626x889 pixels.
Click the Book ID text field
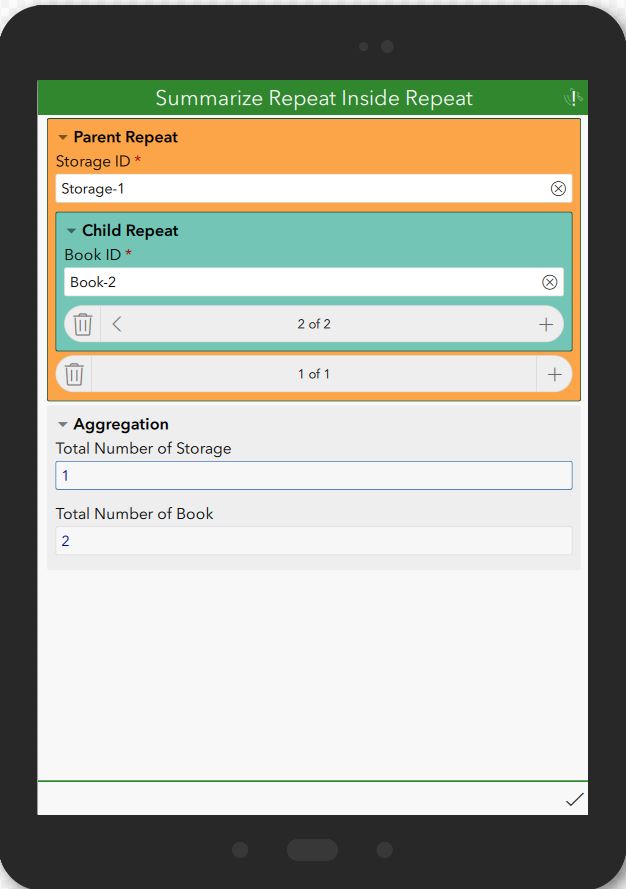coord(314,282)
